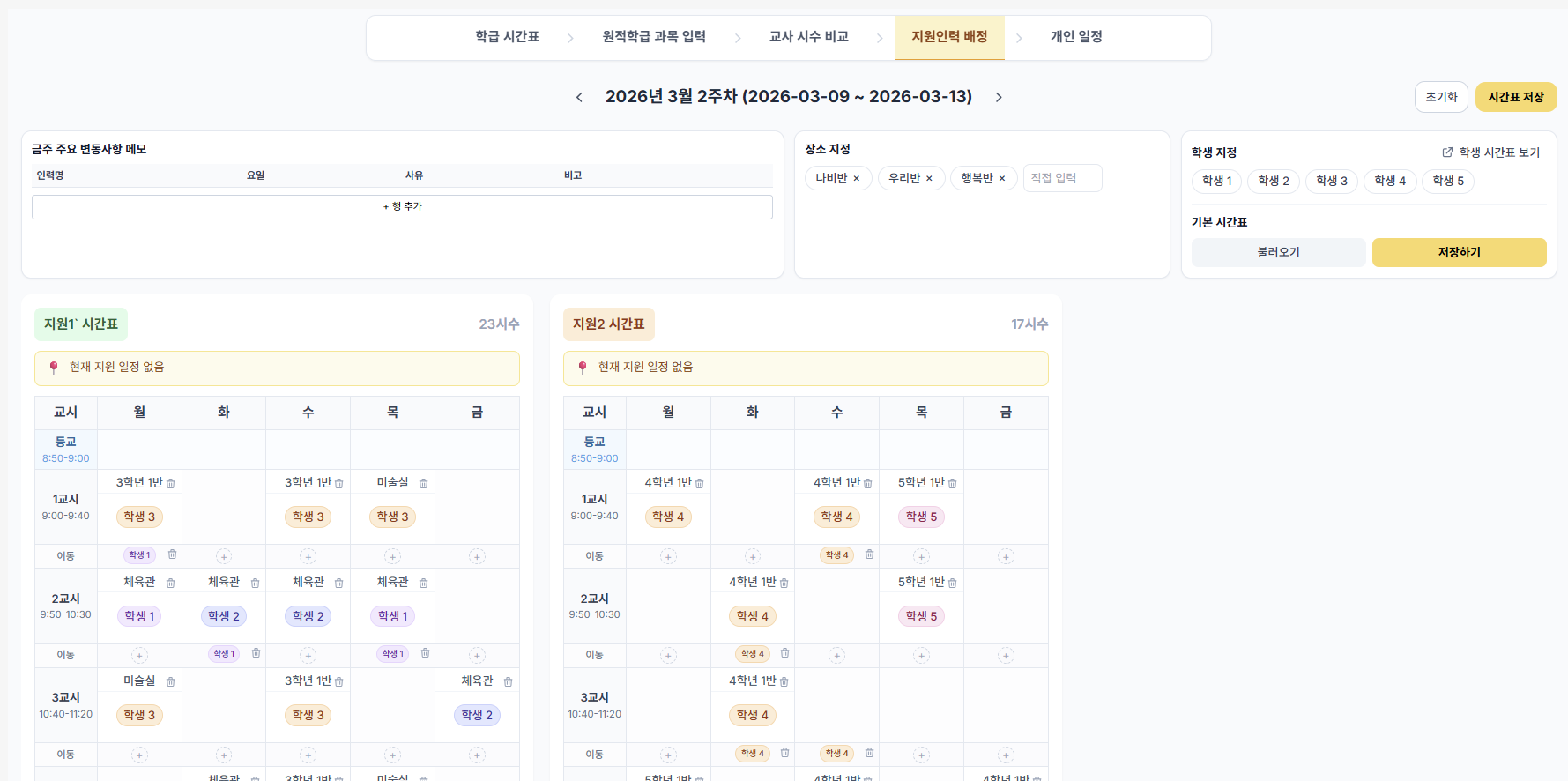The height and width of the screenshot is (781, 1568).
Task: Delete 3학년 1반 in 지원1 Monday 1교시
Action: (171, 484)
